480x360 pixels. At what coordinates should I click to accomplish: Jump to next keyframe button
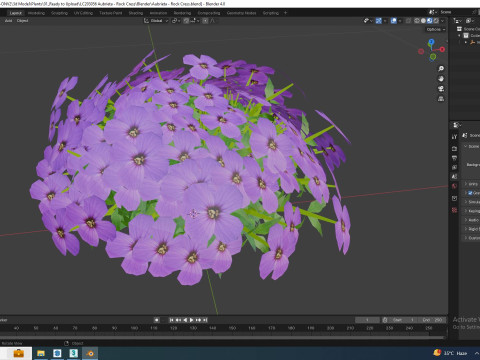[x=199, y=320]
